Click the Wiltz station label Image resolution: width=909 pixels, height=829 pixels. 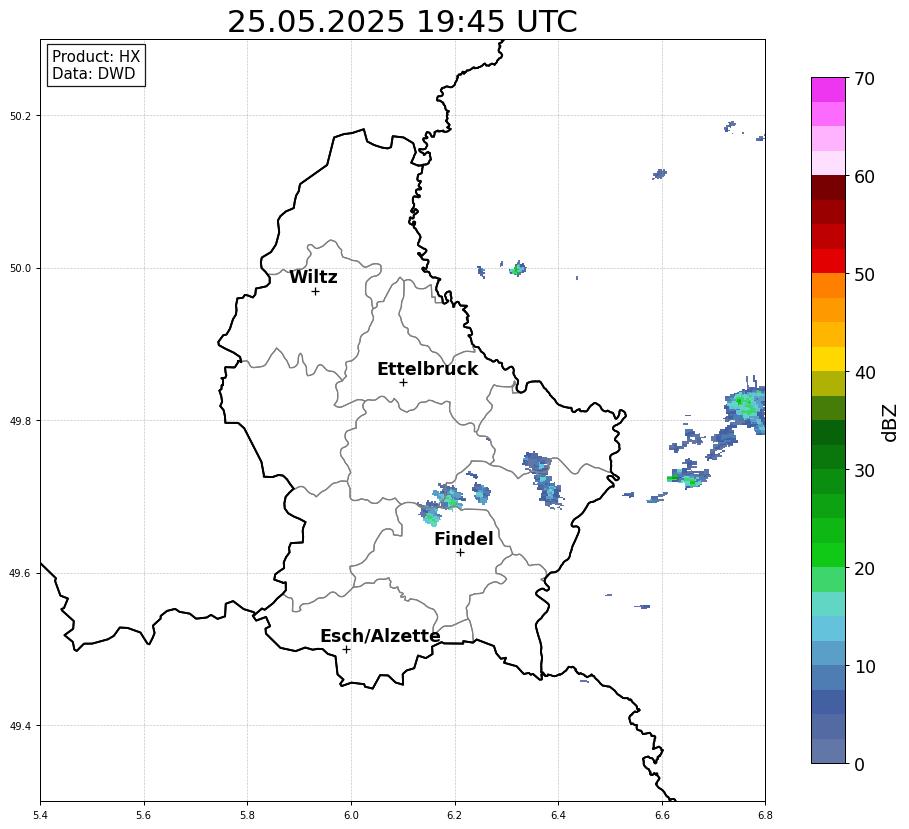click(313, 277)
